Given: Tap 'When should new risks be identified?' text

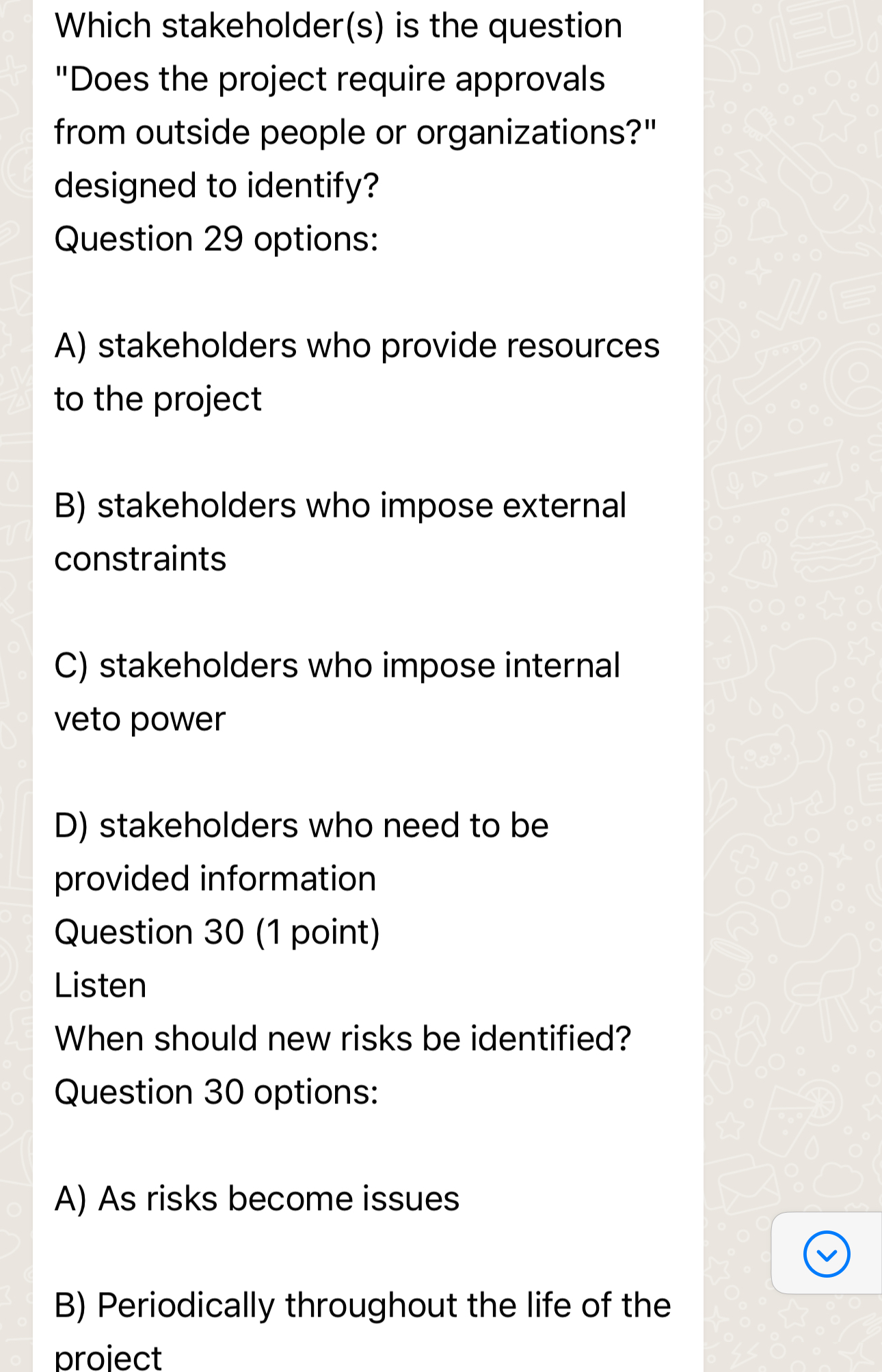Looking at the screenshot, I should [x=342, y=1038].
